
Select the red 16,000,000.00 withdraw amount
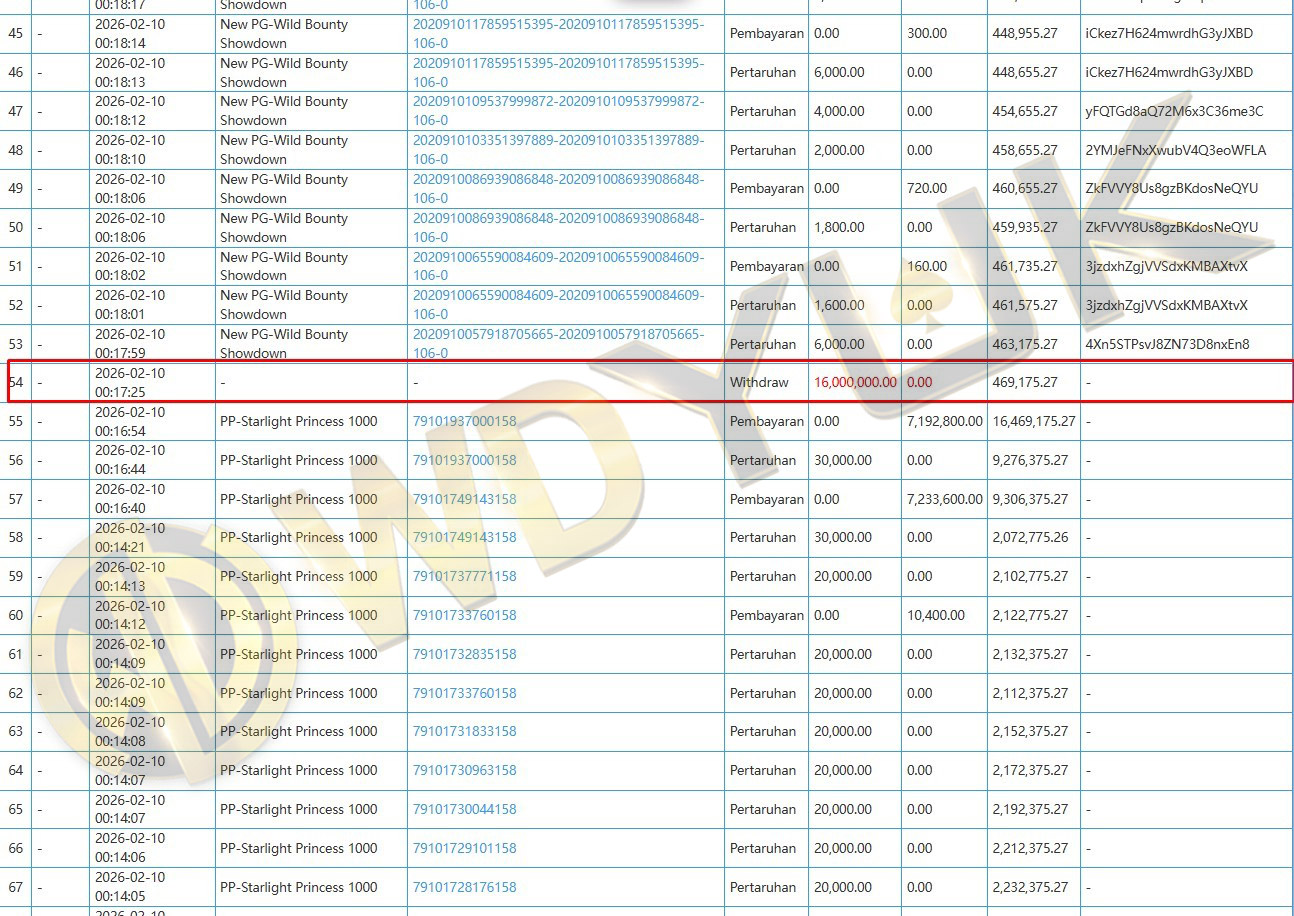tap(855, 382)
